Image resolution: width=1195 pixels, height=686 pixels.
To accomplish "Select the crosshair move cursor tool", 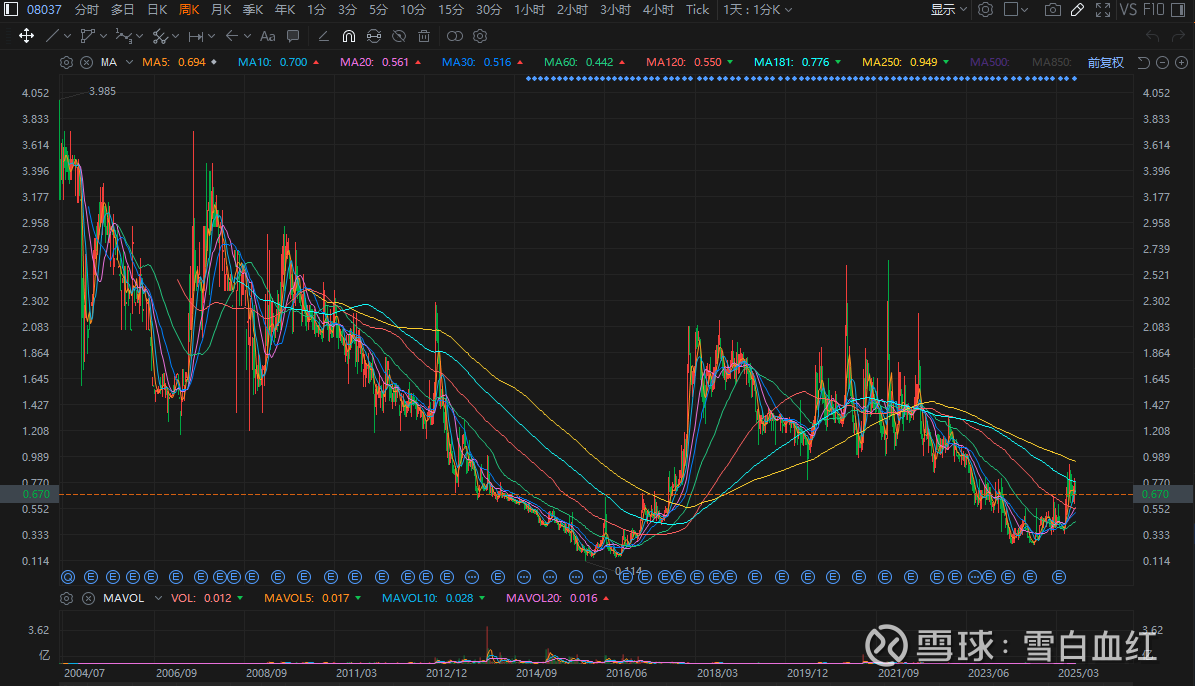I will 26,36.
